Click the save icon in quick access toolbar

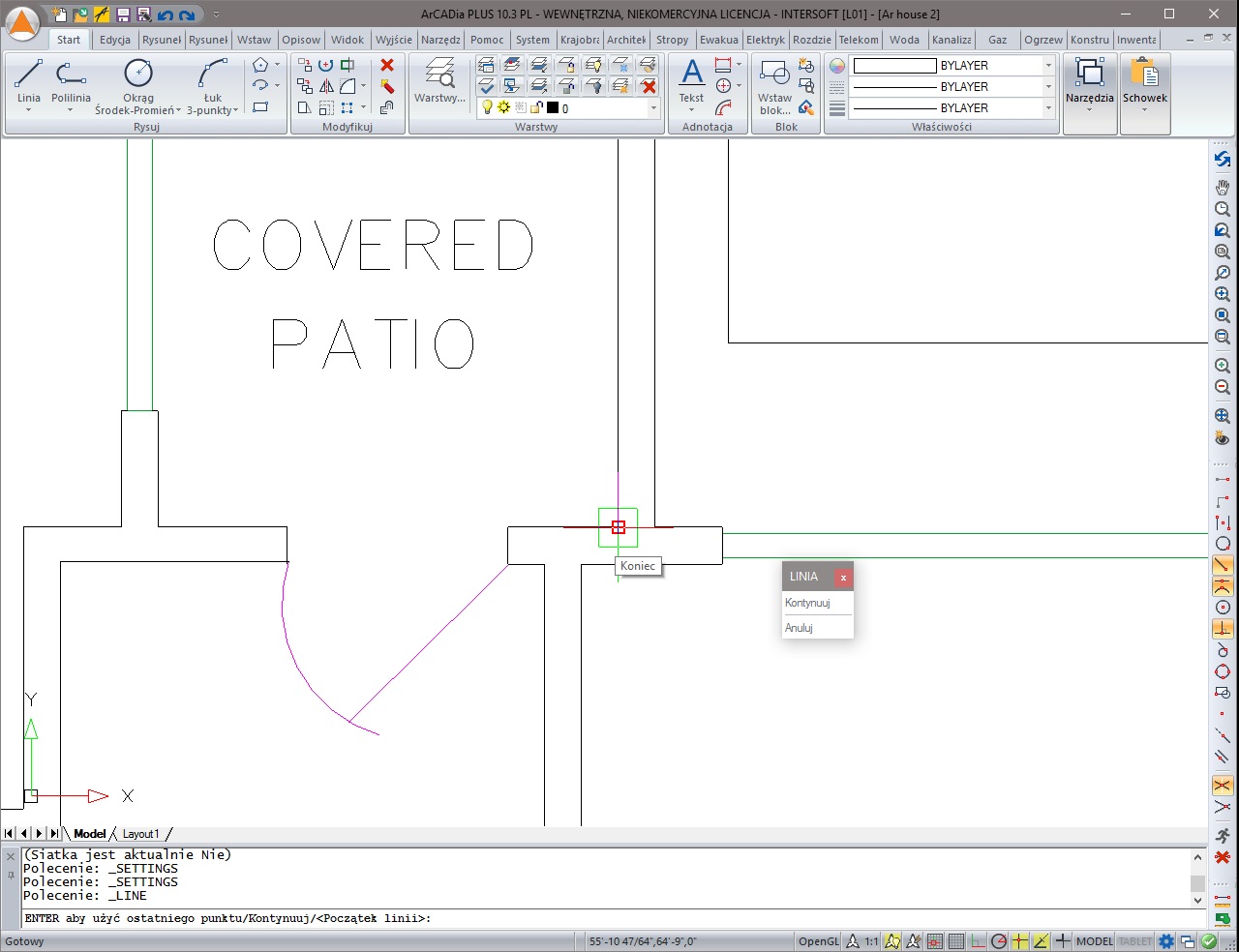(x=123, y=15)
